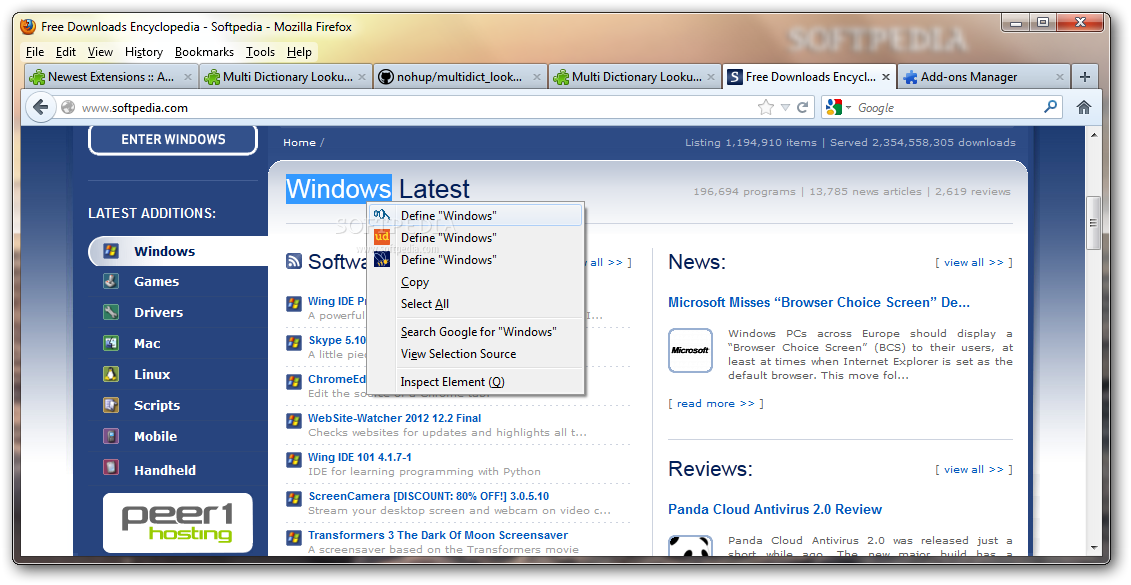1131x585 pixels.
Task: Click the Google search input field
Action: (x=948, y=107)
